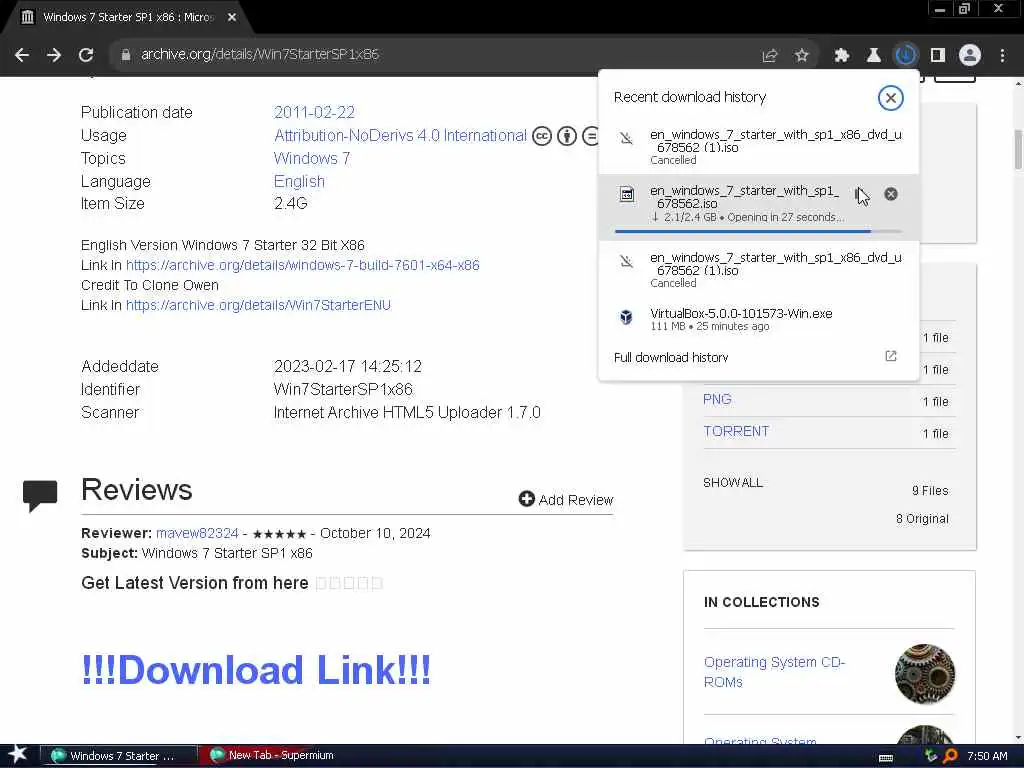Click the page vertical scrollbar thumb
1024x768 pixels.
coord(1017,150)
